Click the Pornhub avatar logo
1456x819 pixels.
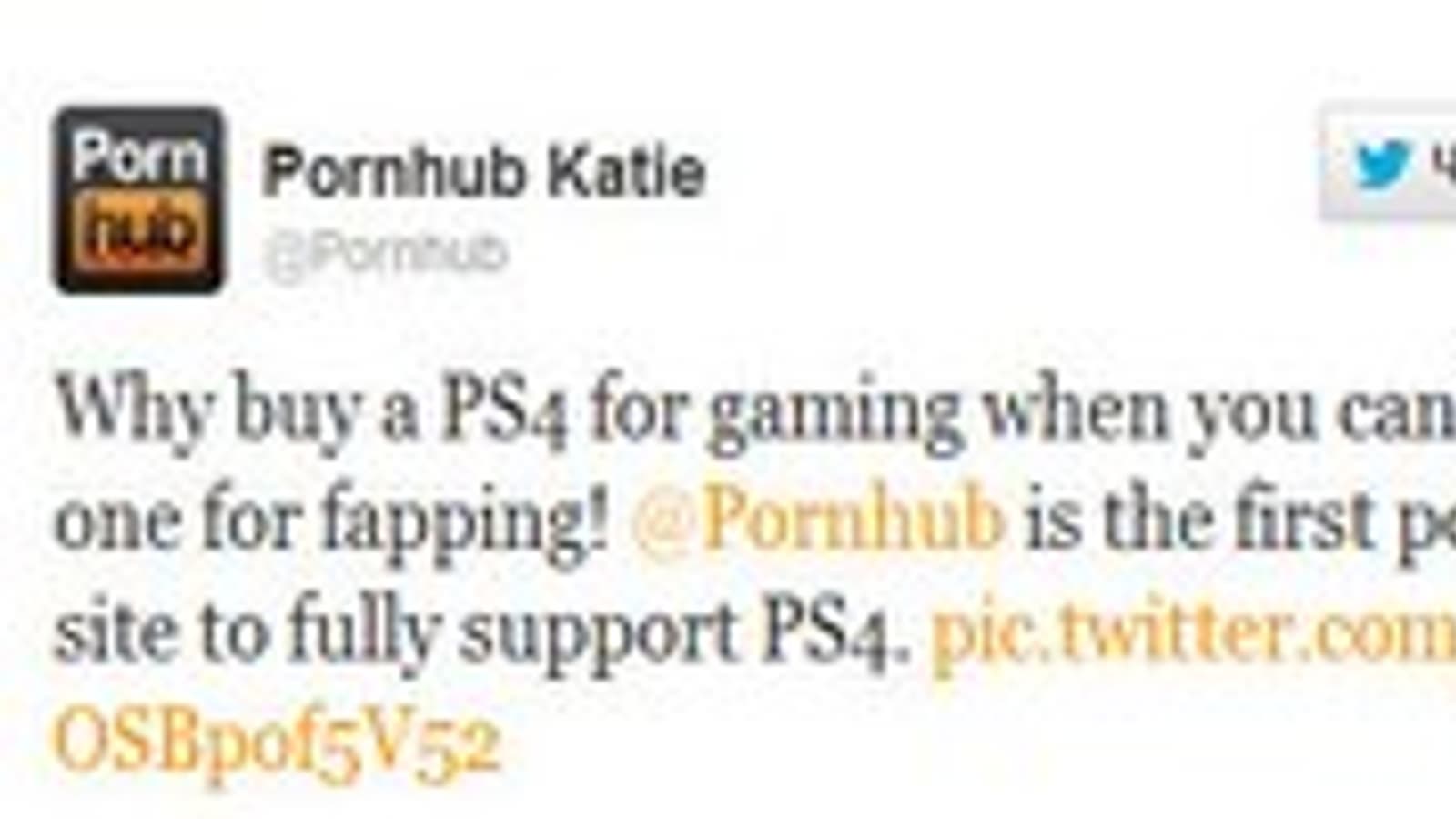[x=138, y=200]
